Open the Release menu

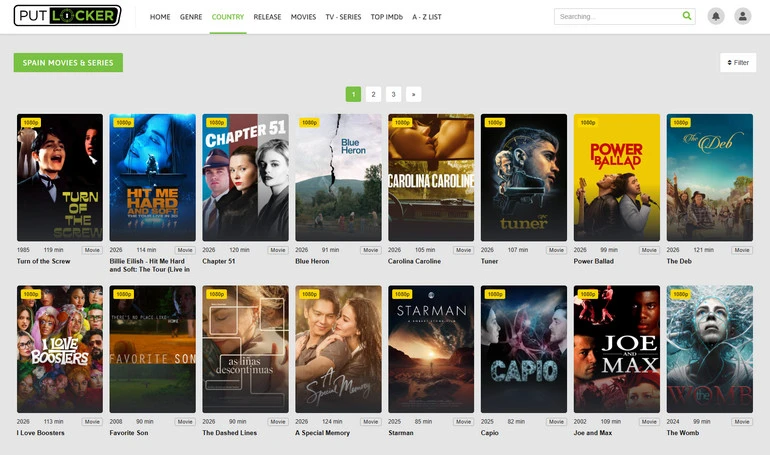pos(267,17)
